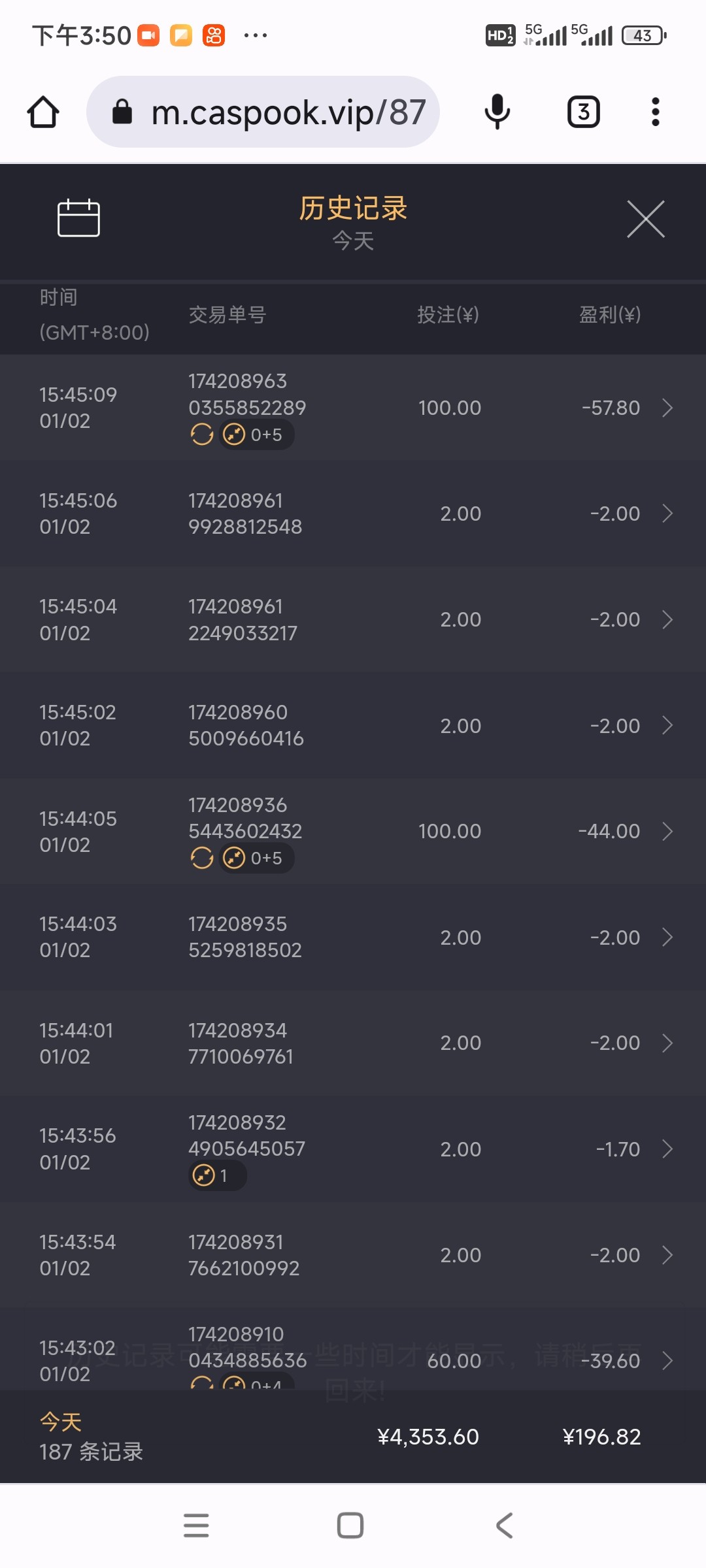Close the history records panel
This screenshot has width=706, height=1568.
(x=645, y=219)
